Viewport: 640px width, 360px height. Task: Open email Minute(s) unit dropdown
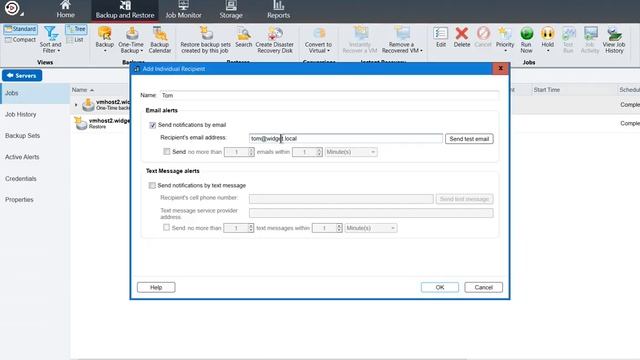(351, 152)
